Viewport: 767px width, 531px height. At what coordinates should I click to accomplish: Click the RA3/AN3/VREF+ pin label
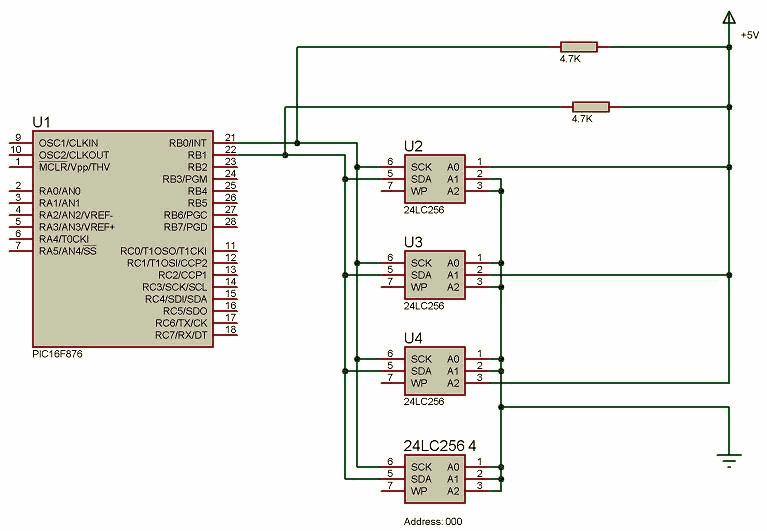[77, 227]
